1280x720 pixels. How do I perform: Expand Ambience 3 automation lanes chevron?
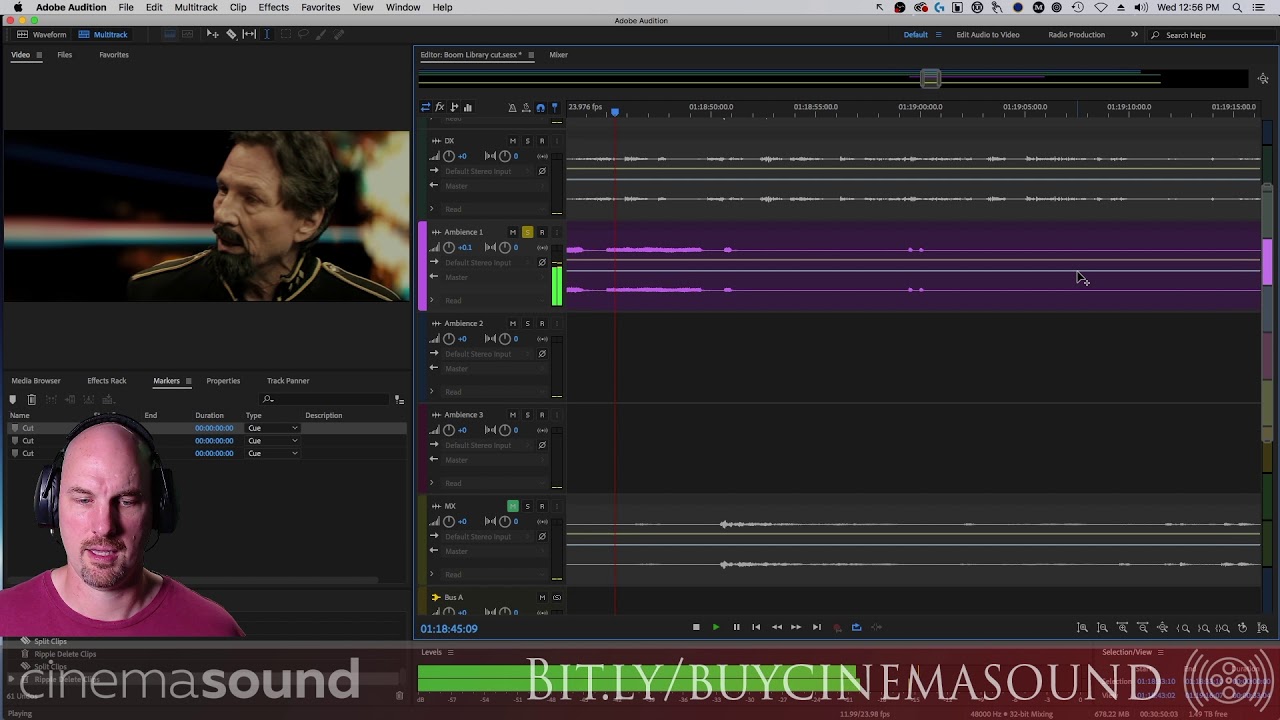pos(432,483)
